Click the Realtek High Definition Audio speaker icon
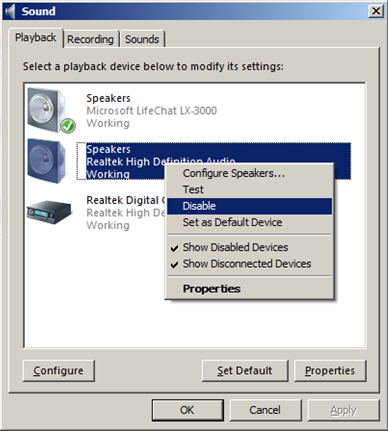This screenshot has height=431, width=388. pyautogui.click(x=49, y=161)
